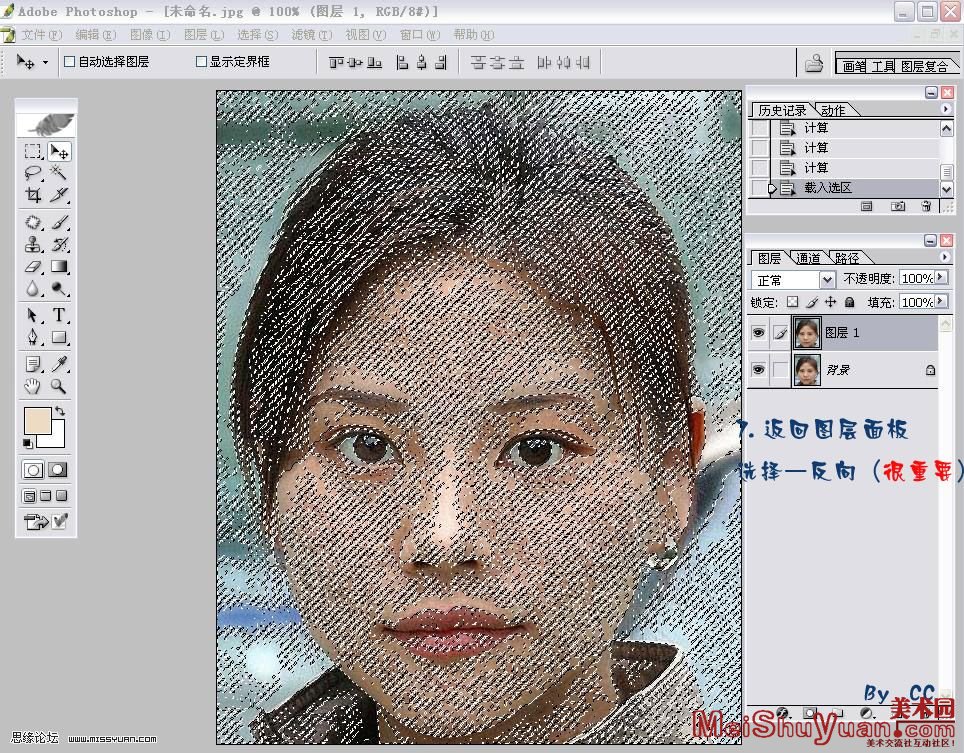
Task: Open the 文件 menu
Action: pyautogui.click(x=41, y=35)
